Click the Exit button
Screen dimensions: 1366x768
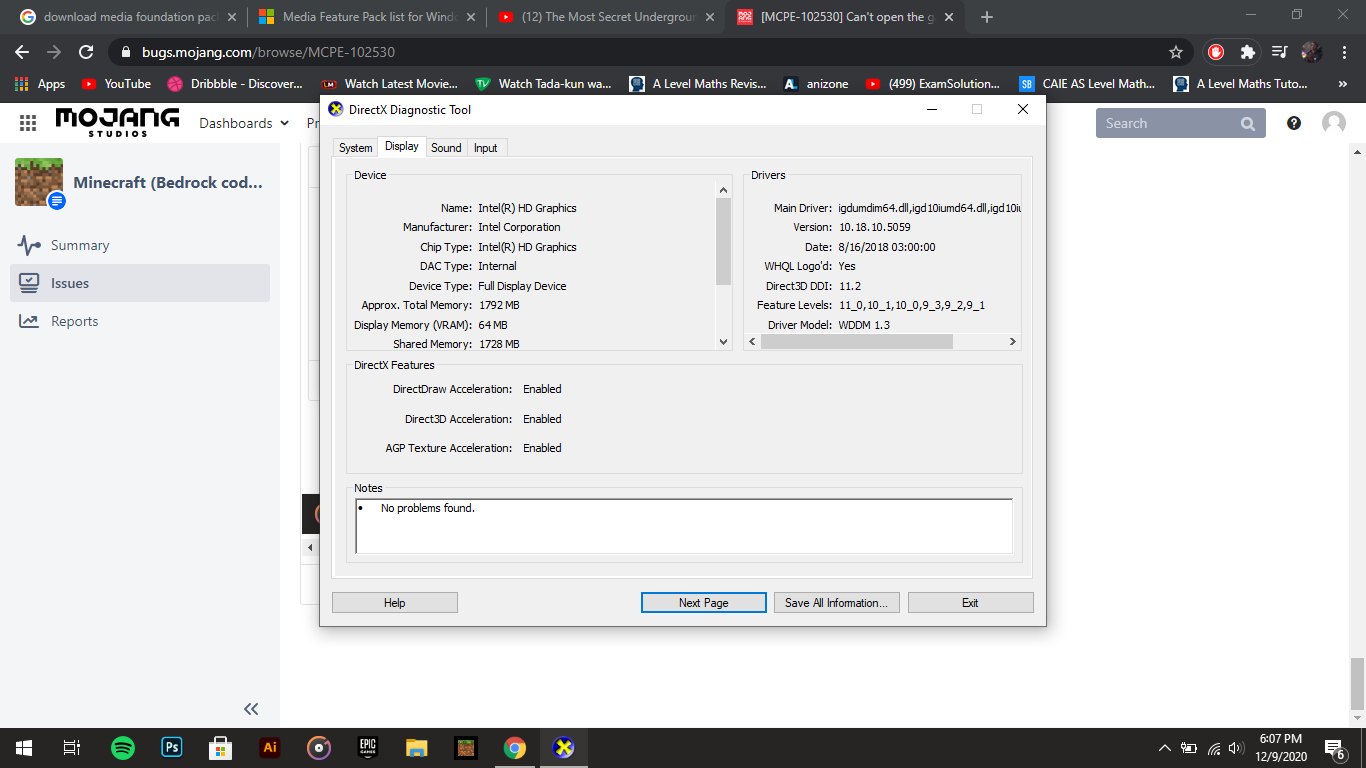[x=970, y=603]
